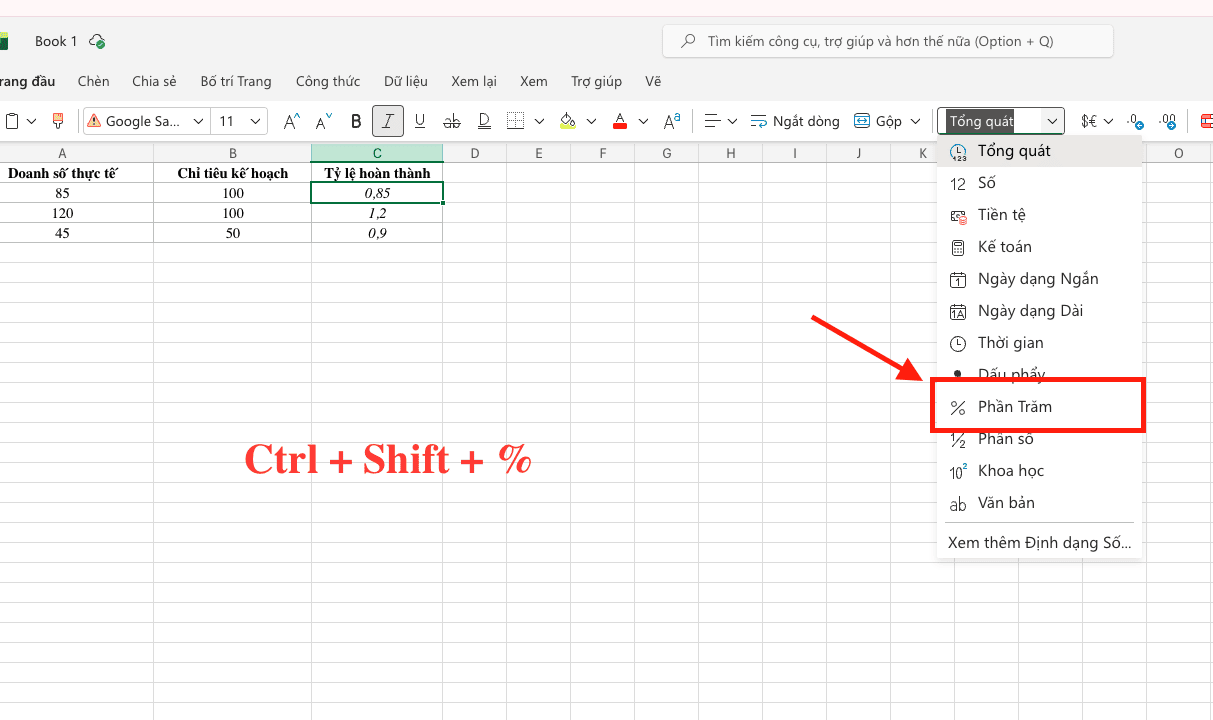Toggle double underline formatting
This screenshot has width=1213, height=720.
(x=484, y=121)
